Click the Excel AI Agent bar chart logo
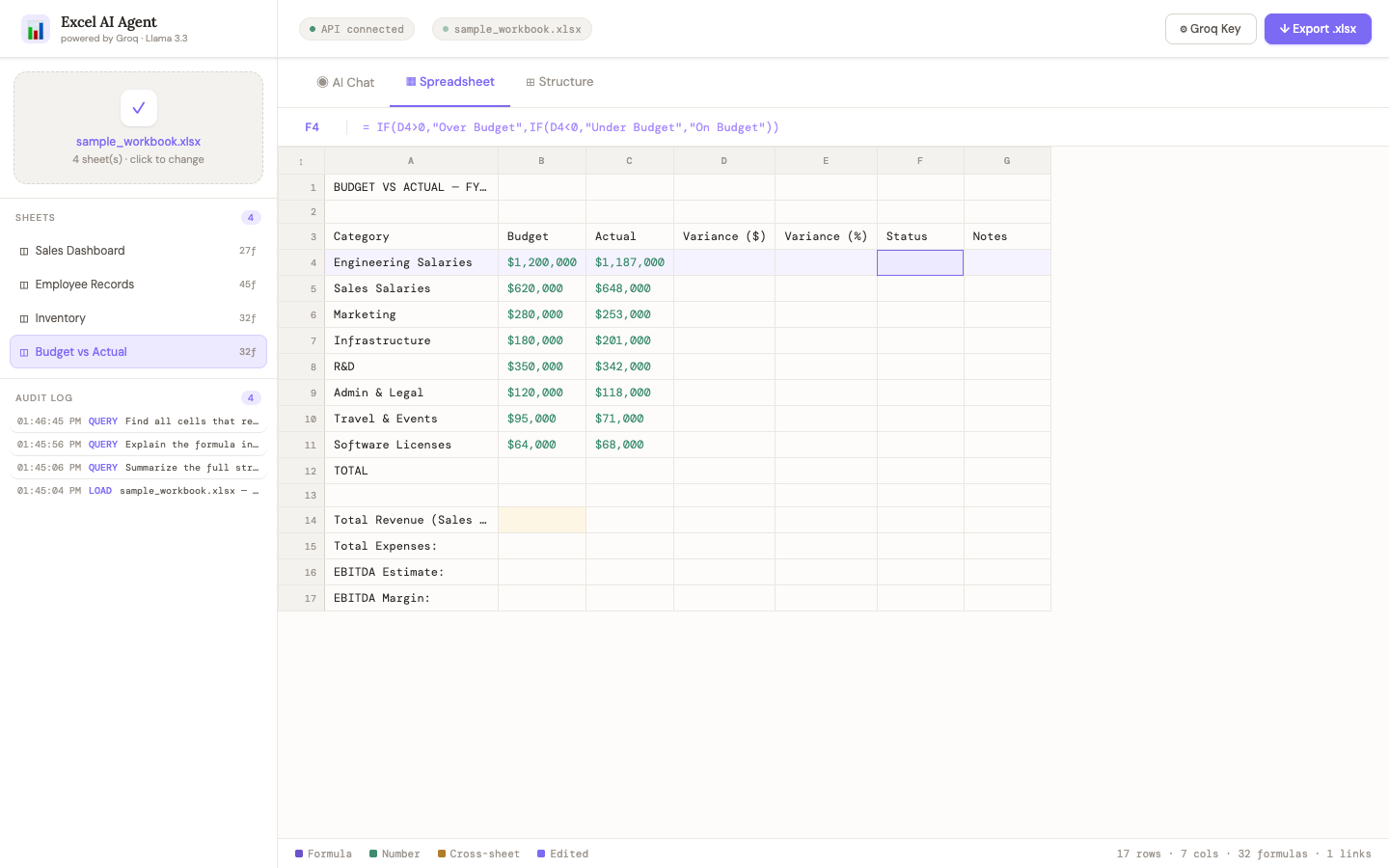The width and height of the screenshot is (1389, 868). click(x=36, y=30)
